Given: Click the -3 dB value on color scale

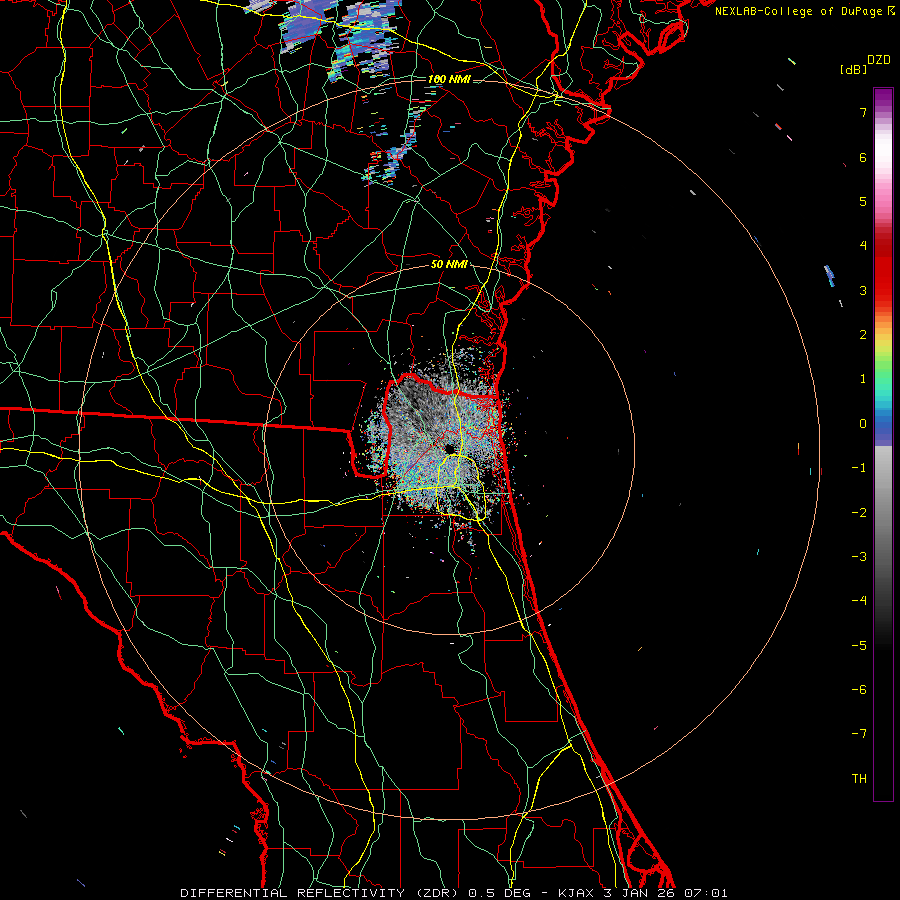Looking at the screenshot, I should click(x=859, y=557).
